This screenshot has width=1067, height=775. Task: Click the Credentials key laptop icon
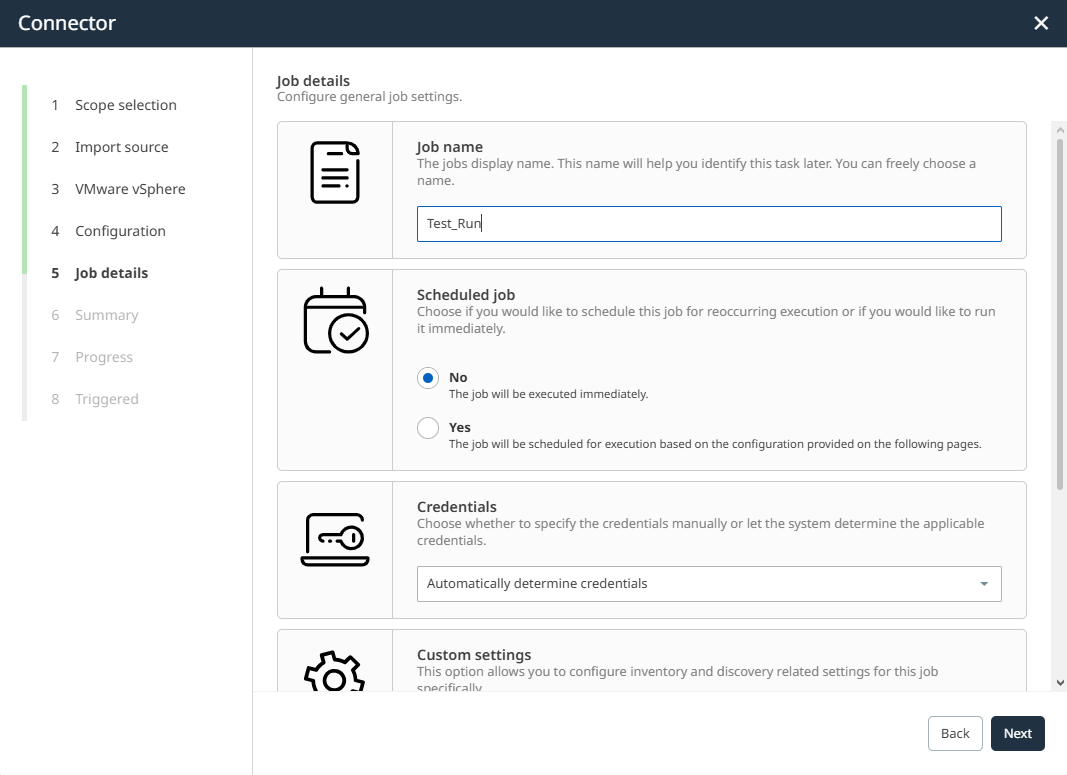pos(335,540)
